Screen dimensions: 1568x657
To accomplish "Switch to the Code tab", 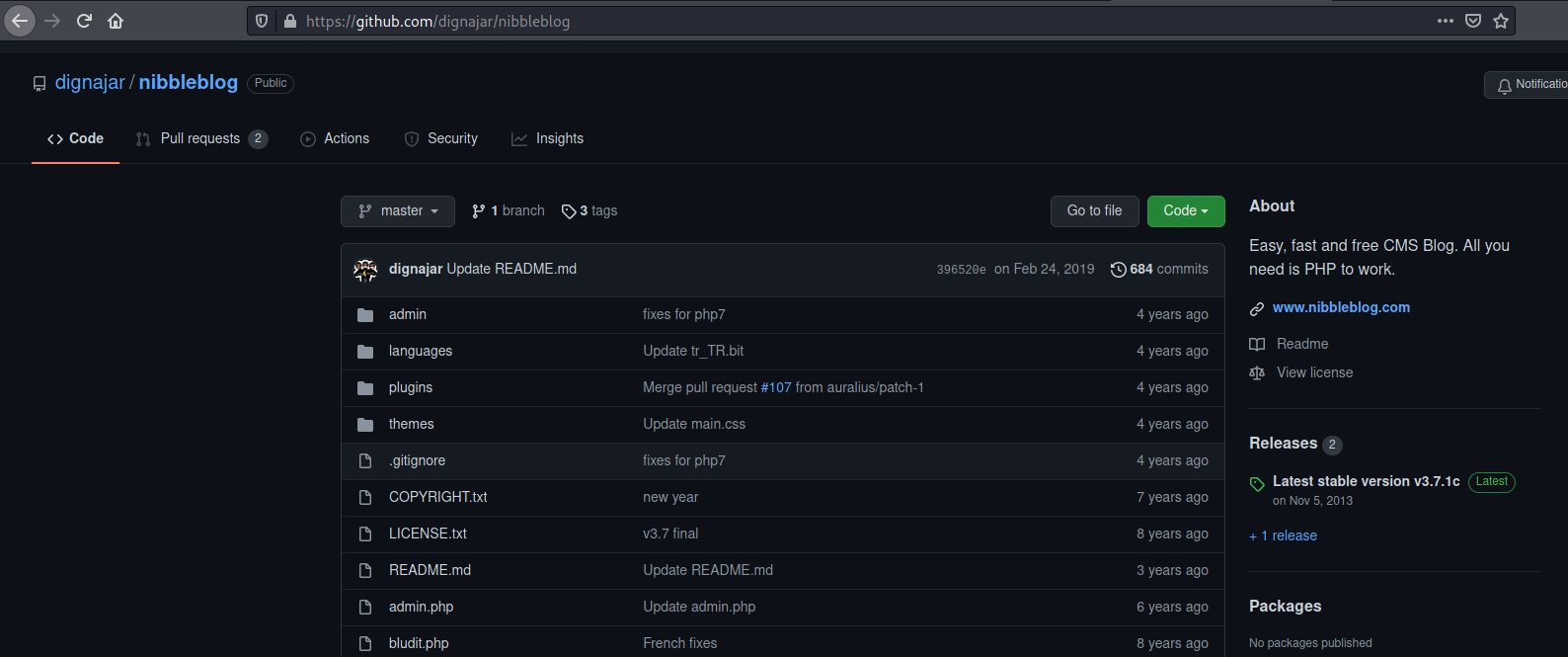I will pos(75,139).
